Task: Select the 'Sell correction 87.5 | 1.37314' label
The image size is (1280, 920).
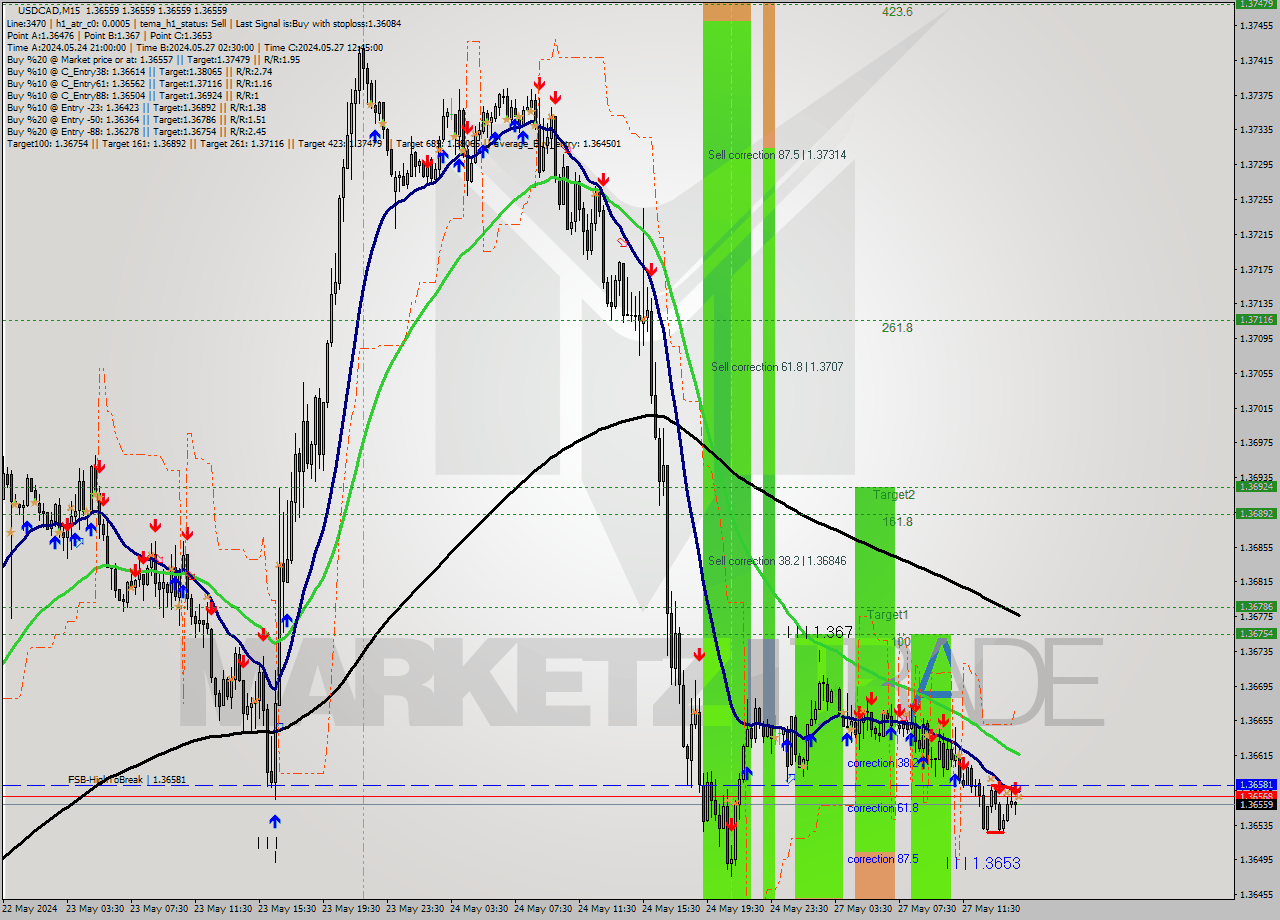Action: (777, 155)
